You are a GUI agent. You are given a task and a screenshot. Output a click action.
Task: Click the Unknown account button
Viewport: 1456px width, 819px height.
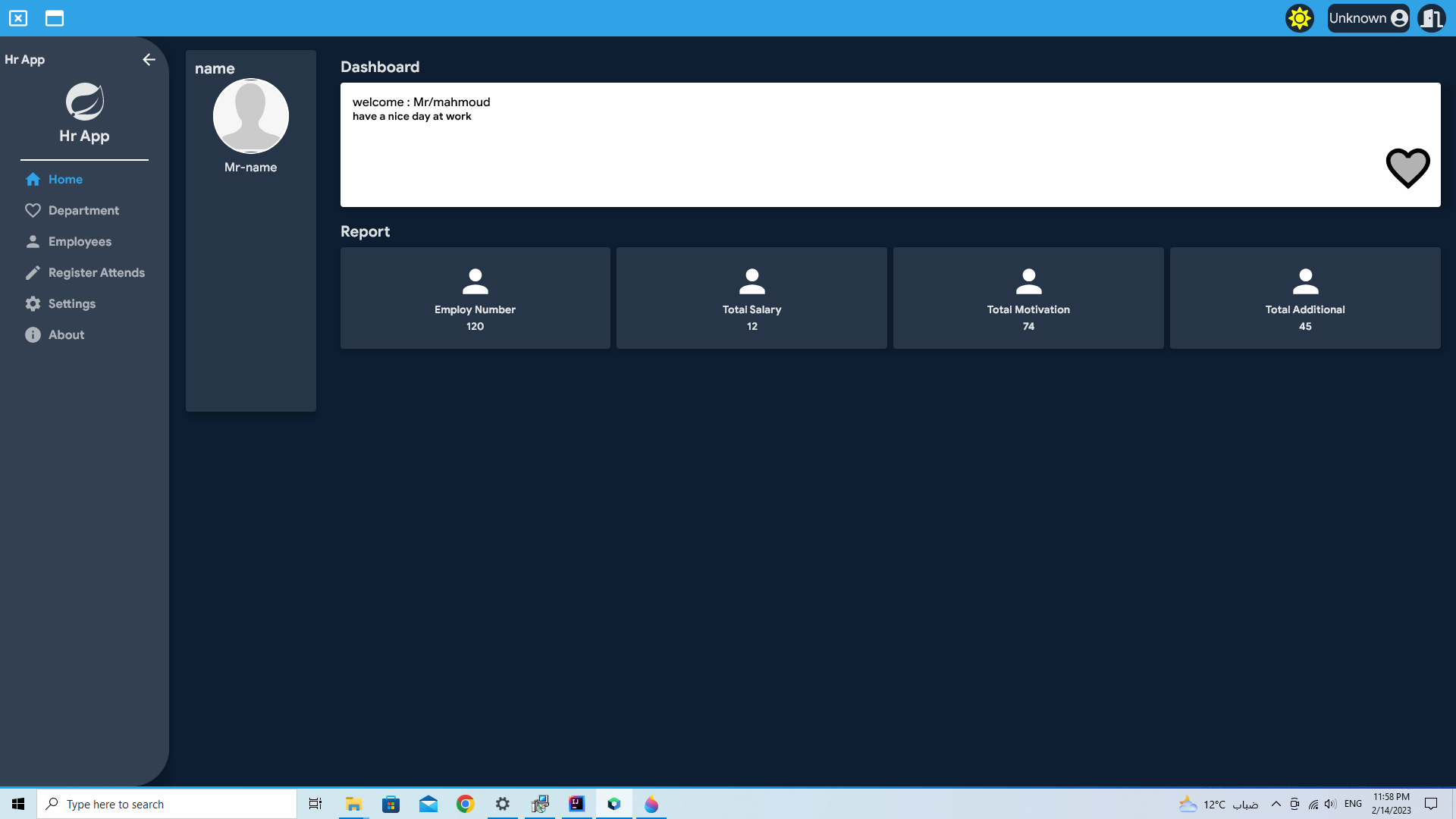pyautogui.click(x=1368, y=17)
